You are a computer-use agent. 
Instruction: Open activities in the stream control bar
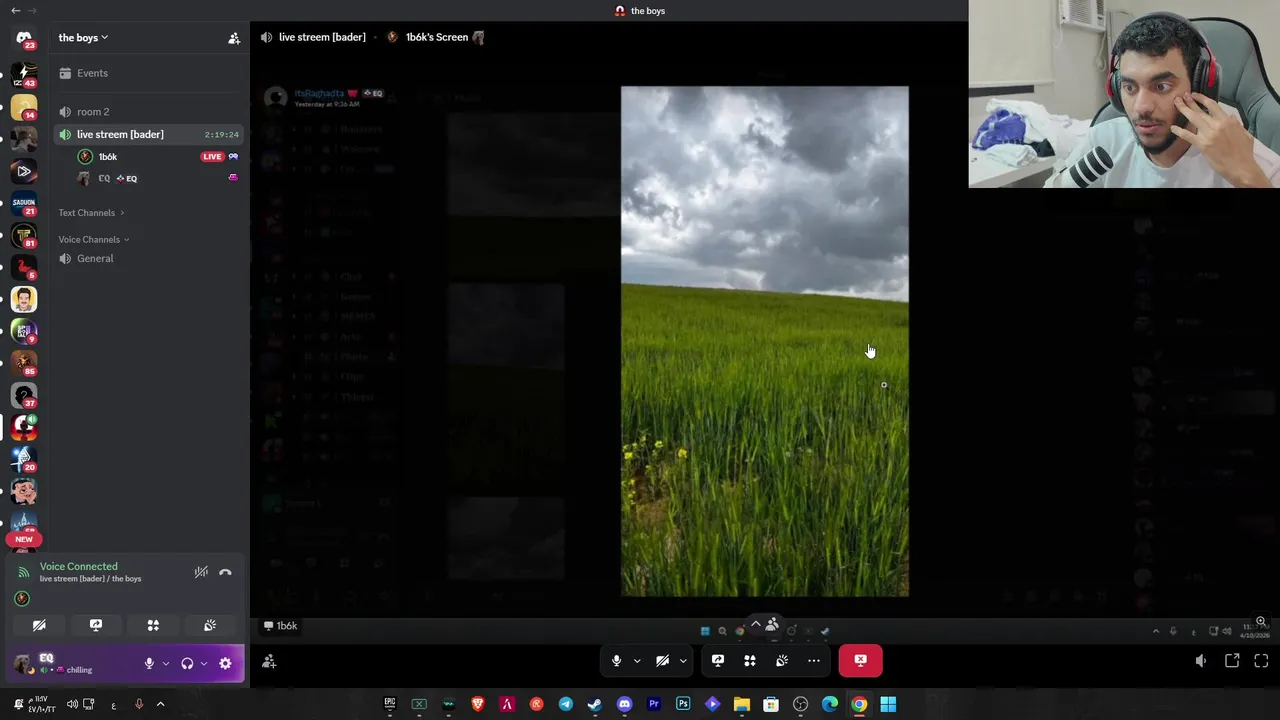click(x=750, y=661)
